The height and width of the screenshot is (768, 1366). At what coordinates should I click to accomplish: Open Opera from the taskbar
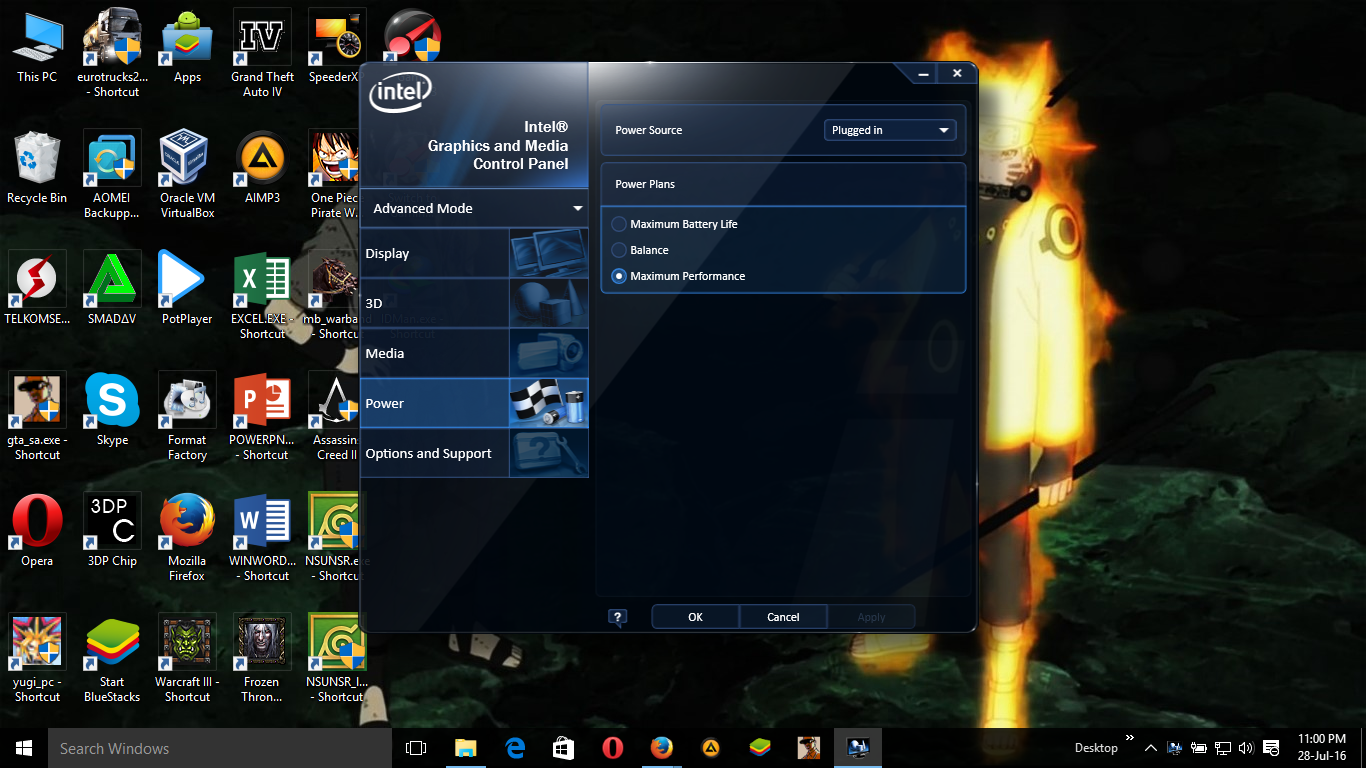(613, 748)
